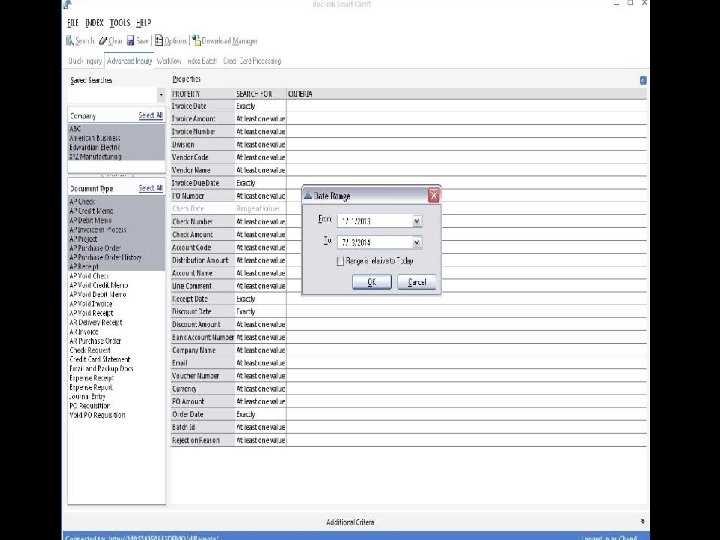Open the Index menu
Viewport: 720px width, 540px height.
click(x=95, y=22)
